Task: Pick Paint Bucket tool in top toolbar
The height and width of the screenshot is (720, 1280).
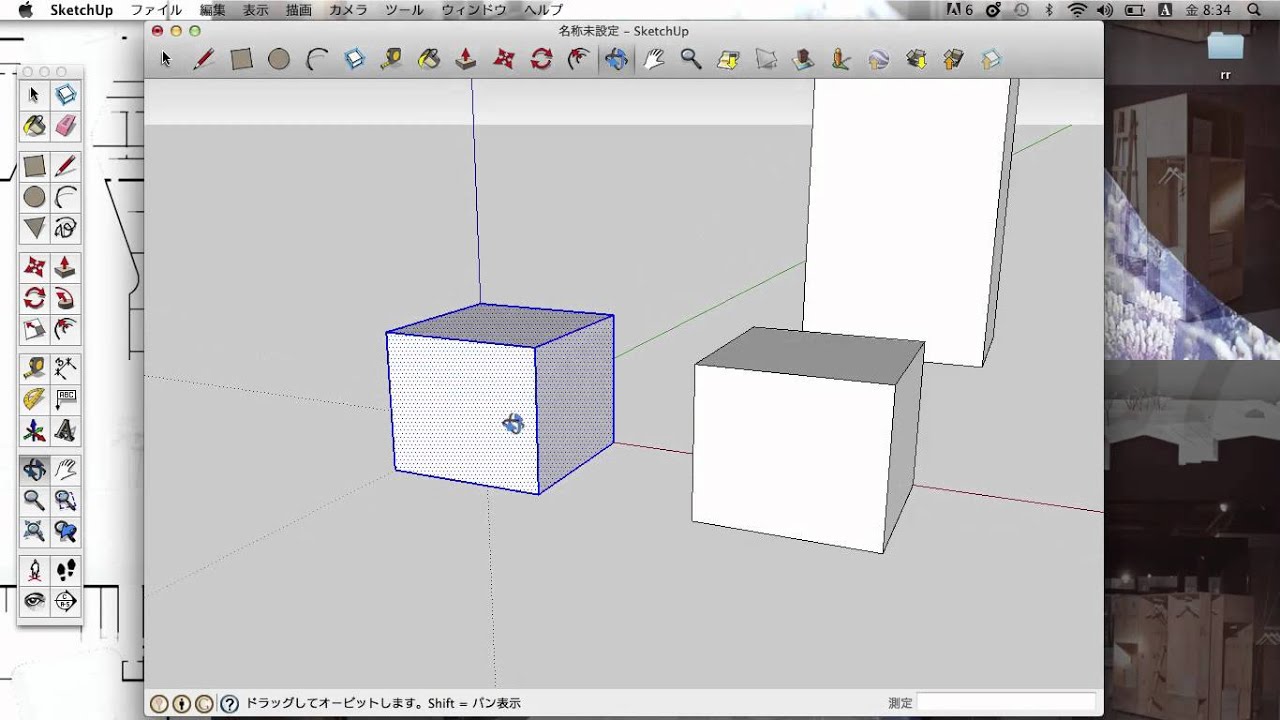Action: coord(429,59)
